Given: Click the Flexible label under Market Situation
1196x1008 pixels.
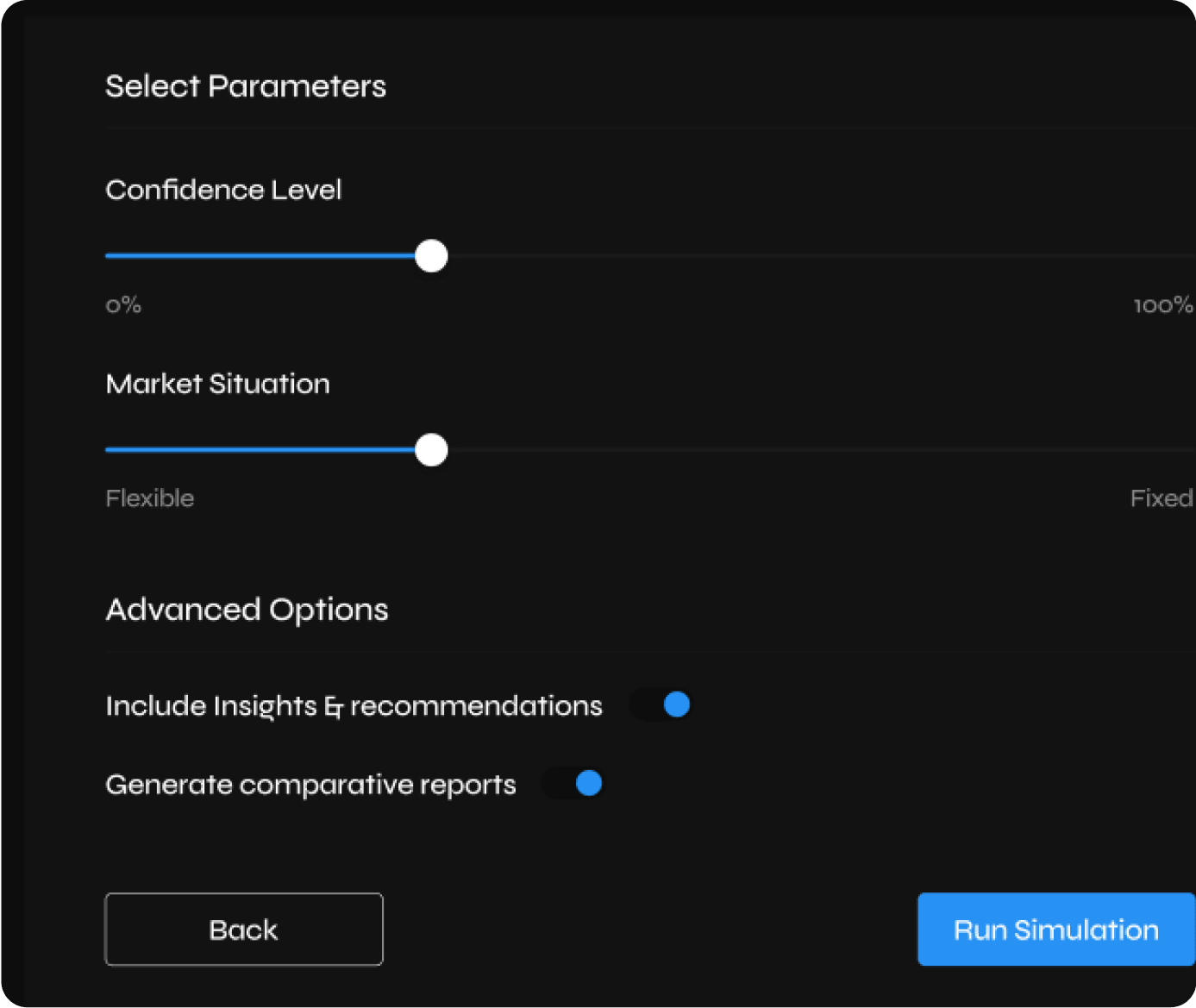Looking at the screenshot, I should pos(150,498).
